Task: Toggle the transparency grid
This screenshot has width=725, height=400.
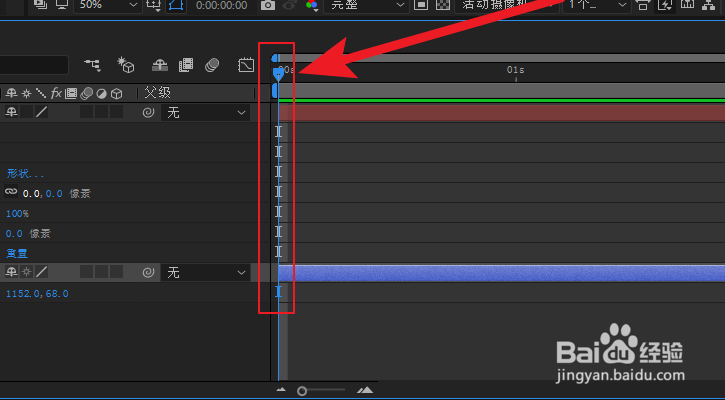Action: click(x=443, y=6)
